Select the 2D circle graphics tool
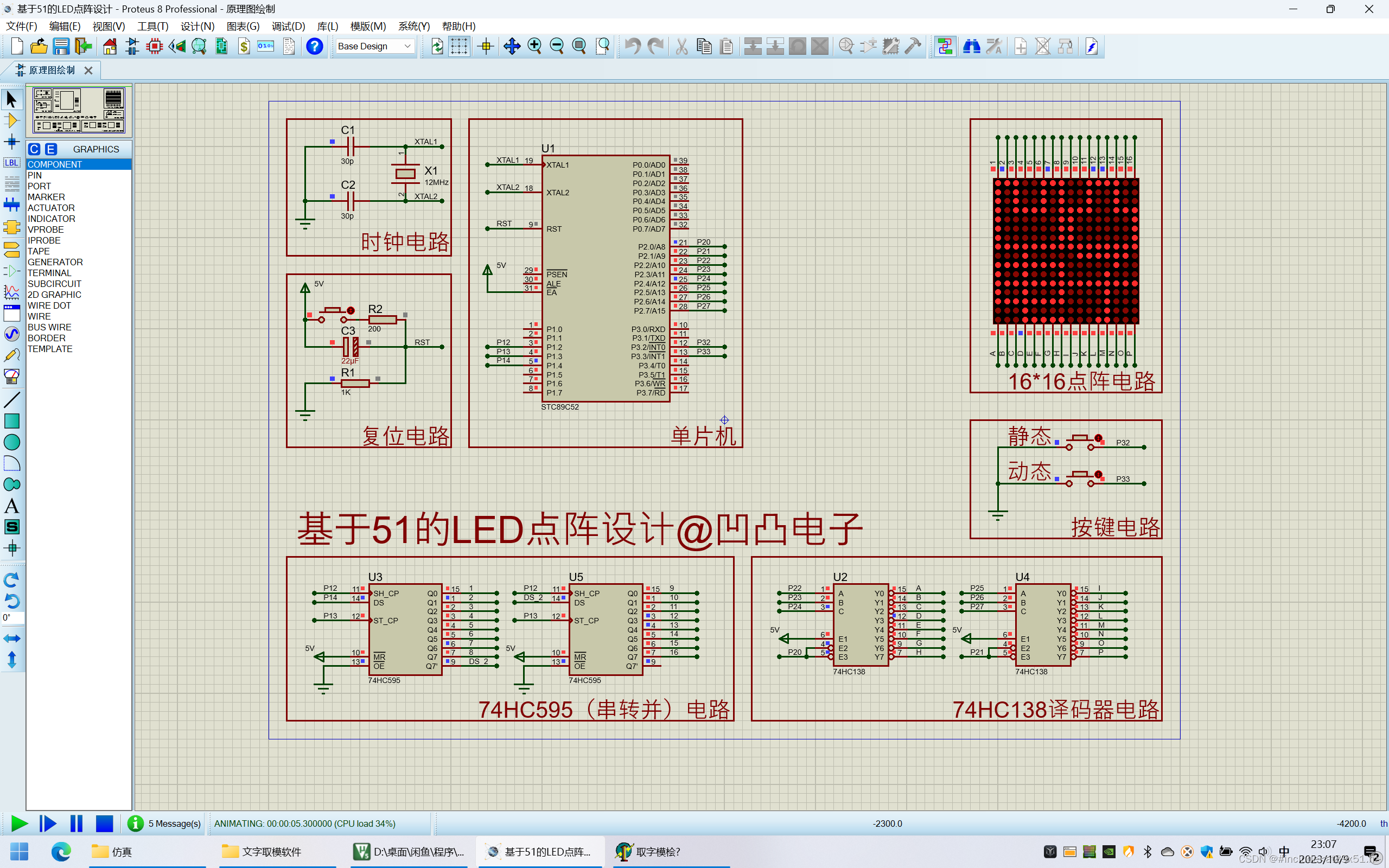Viewport: 1389px width, 868px height. point(11,443)
